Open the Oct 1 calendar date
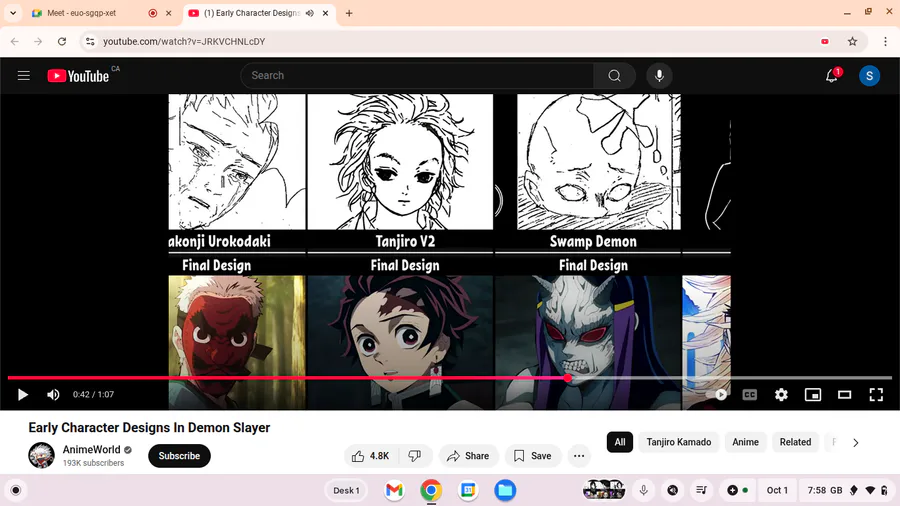900x506 pixels. coord(777,491)
